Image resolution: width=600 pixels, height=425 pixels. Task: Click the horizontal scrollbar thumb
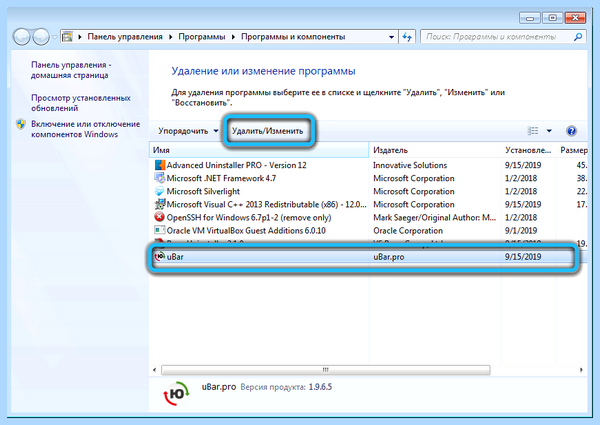(326, 370)
